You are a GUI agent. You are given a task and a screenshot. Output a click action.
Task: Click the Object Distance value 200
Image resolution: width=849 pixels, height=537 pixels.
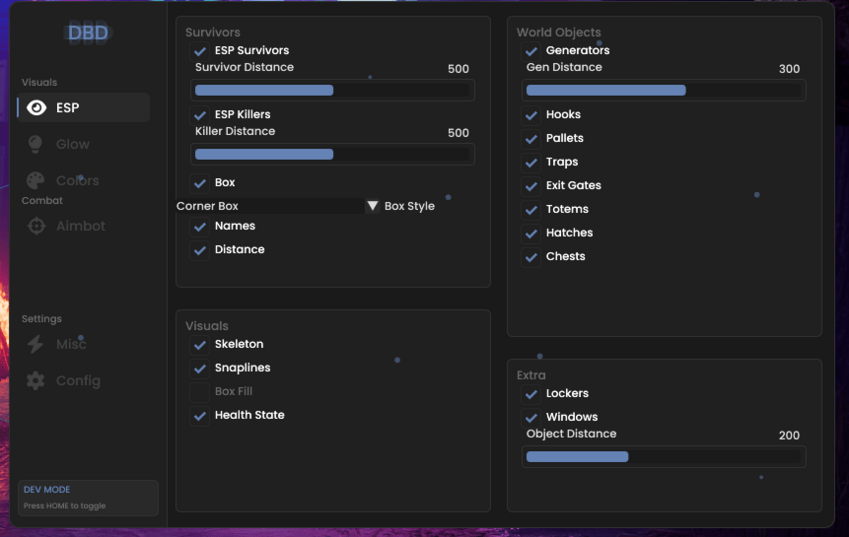(789, 435)
